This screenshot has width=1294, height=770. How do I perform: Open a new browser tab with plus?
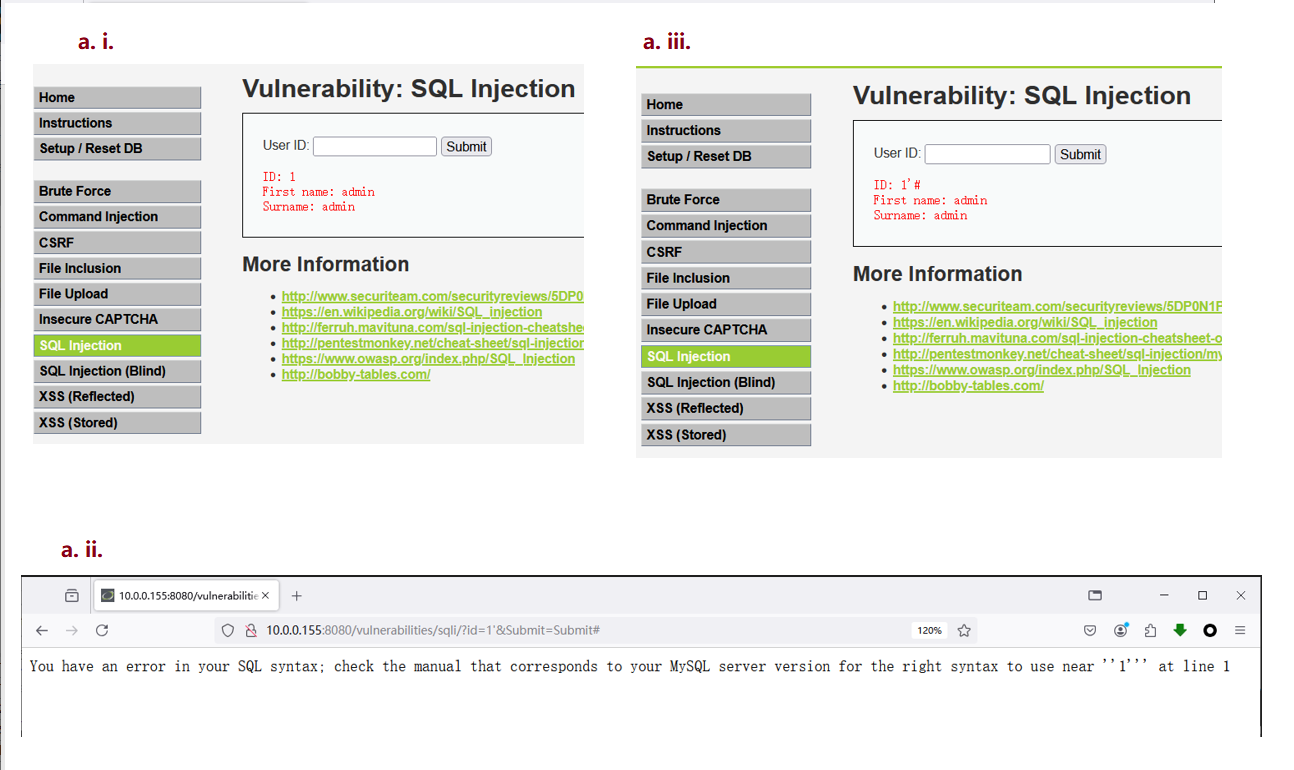[x=297, y=595]
